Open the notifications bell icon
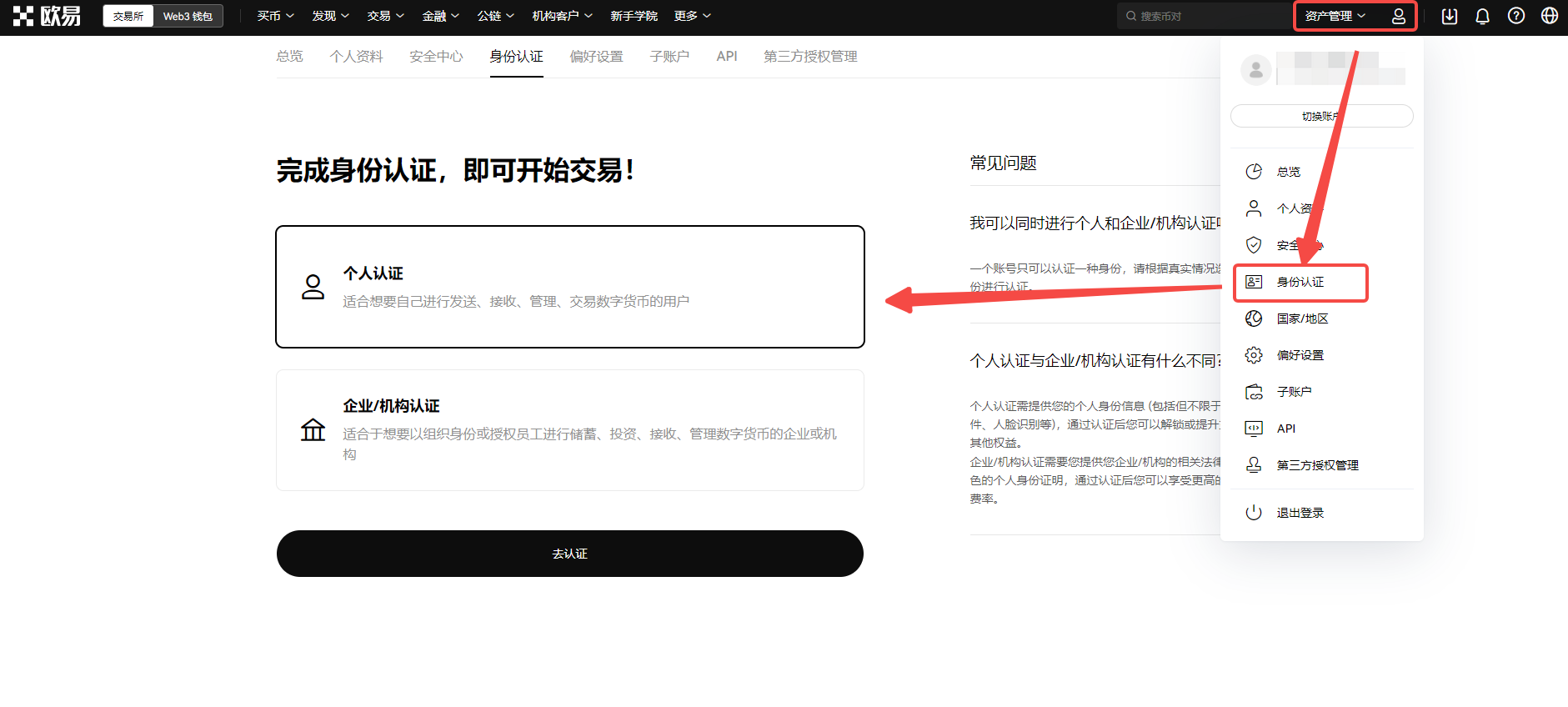 (1483, 16)
